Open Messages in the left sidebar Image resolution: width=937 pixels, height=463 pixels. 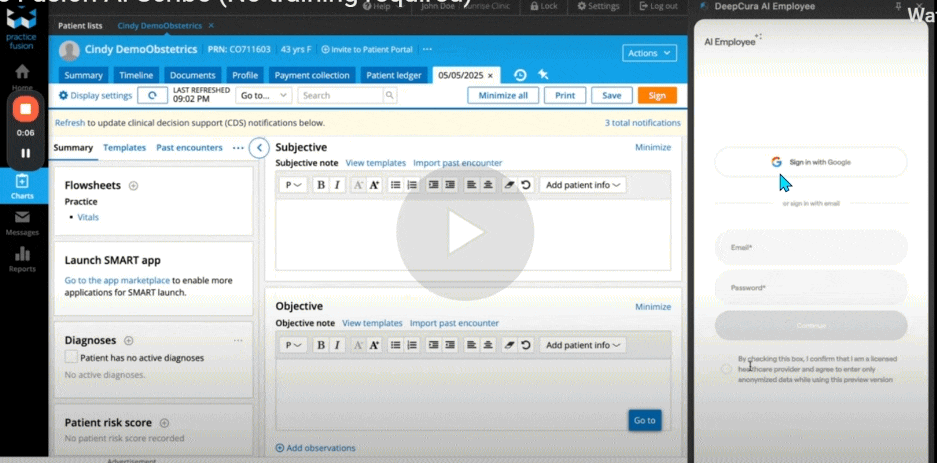coord(22,223)
